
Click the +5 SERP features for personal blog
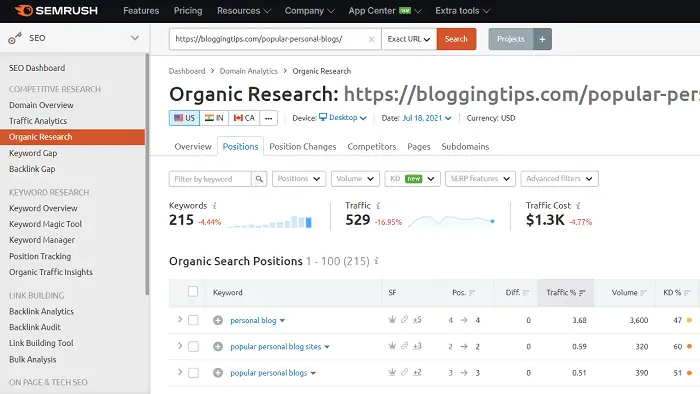(417, 320)
